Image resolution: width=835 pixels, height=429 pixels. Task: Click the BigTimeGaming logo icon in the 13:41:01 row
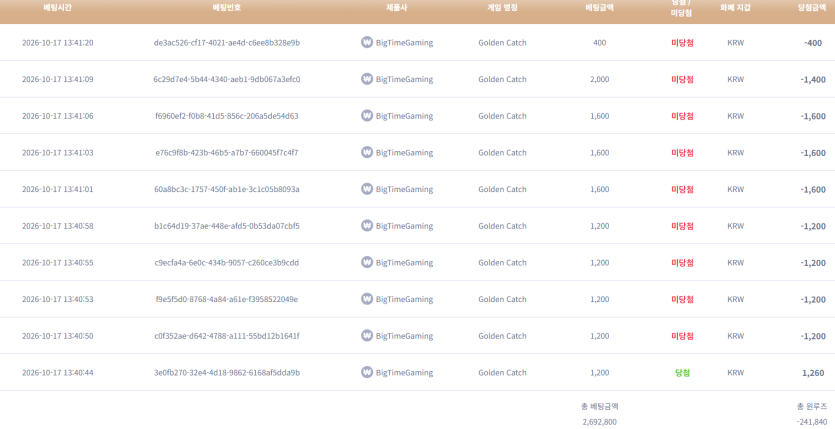(367, 189)
